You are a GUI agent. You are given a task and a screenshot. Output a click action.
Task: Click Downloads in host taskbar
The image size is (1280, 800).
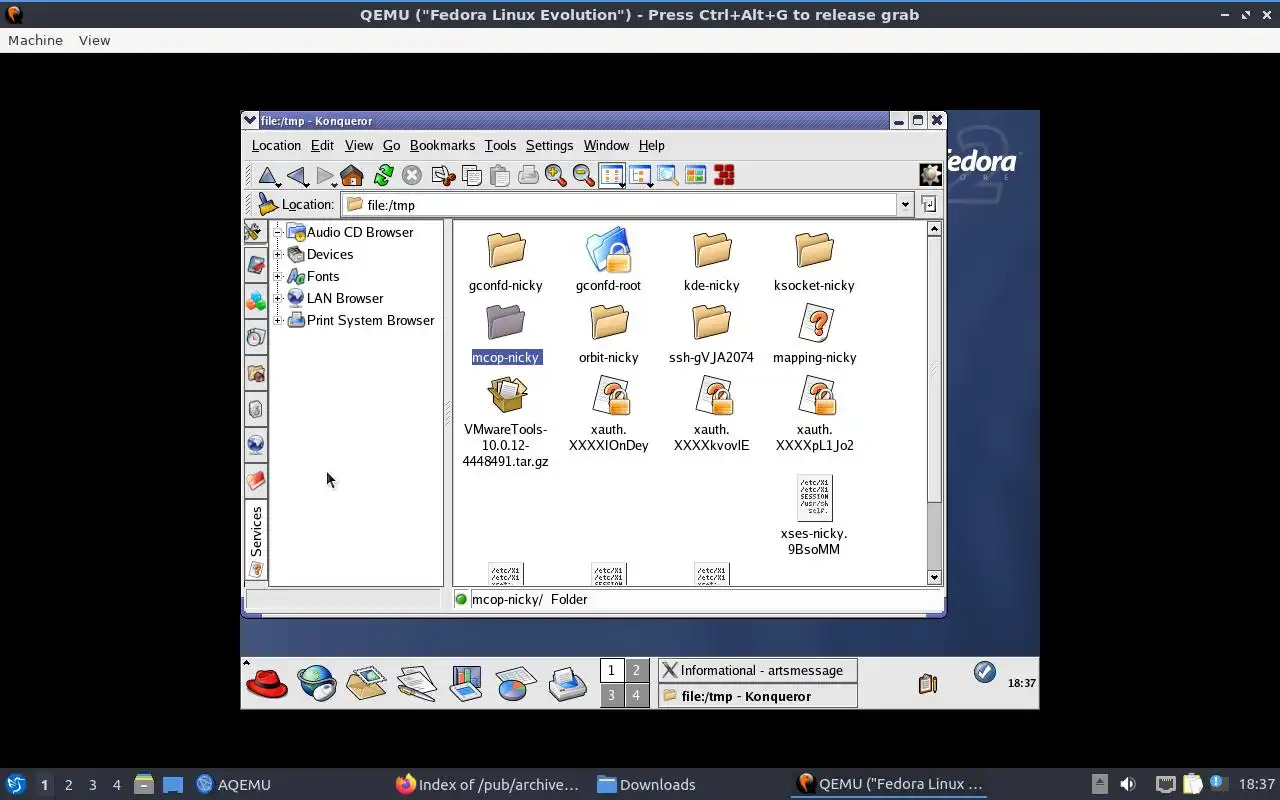(x=647, y=784)
